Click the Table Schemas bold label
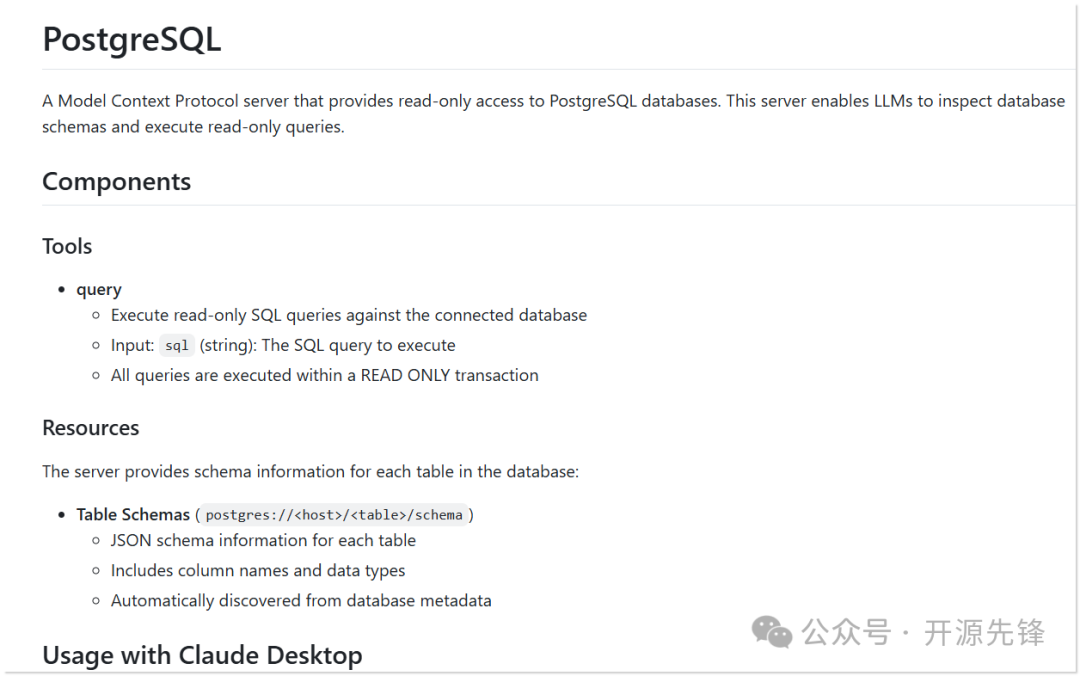The image size is (1080, 676). click(133, 515)
